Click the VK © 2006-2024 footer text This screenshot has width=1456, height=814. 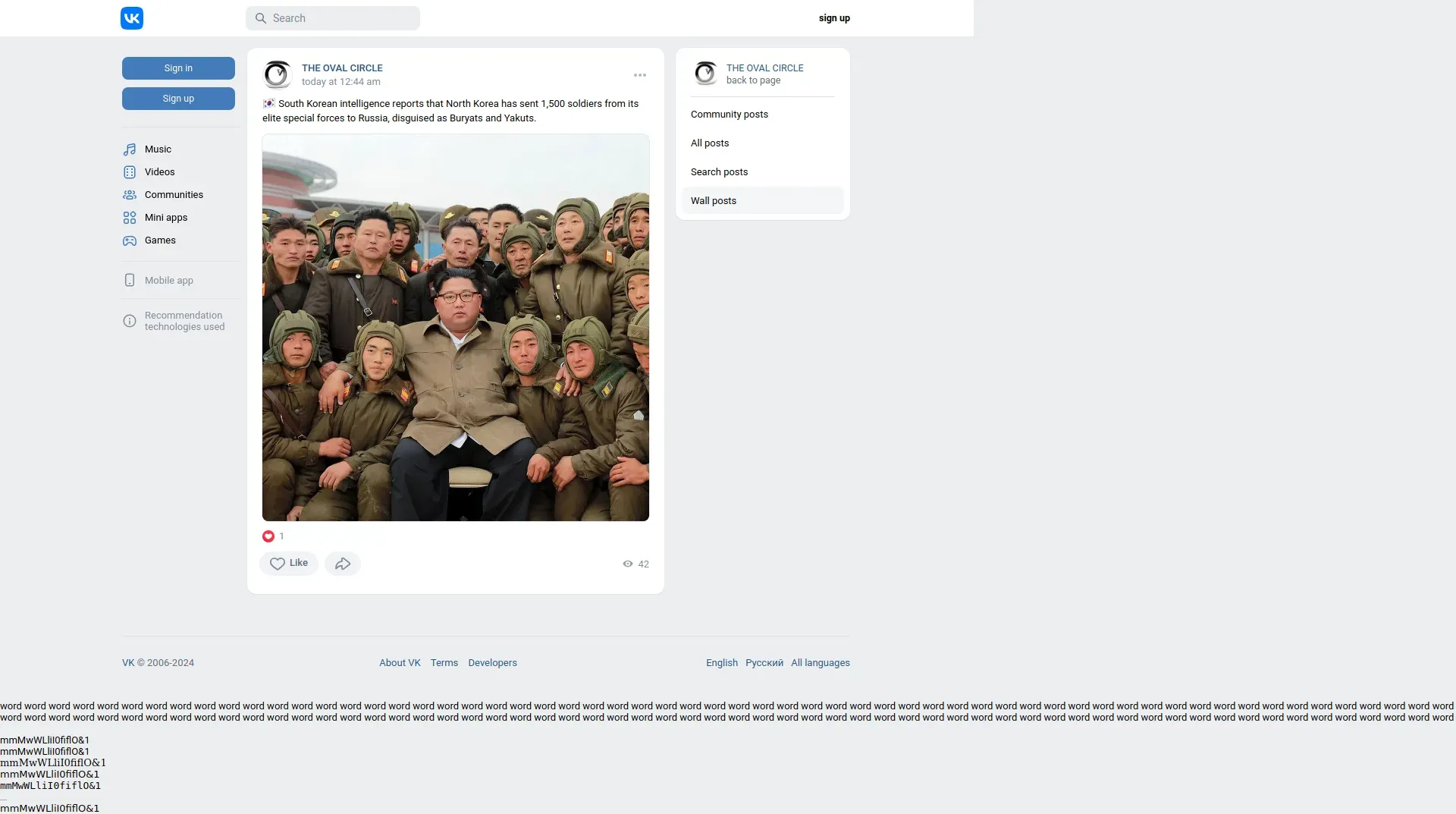[x=158, y=663]
